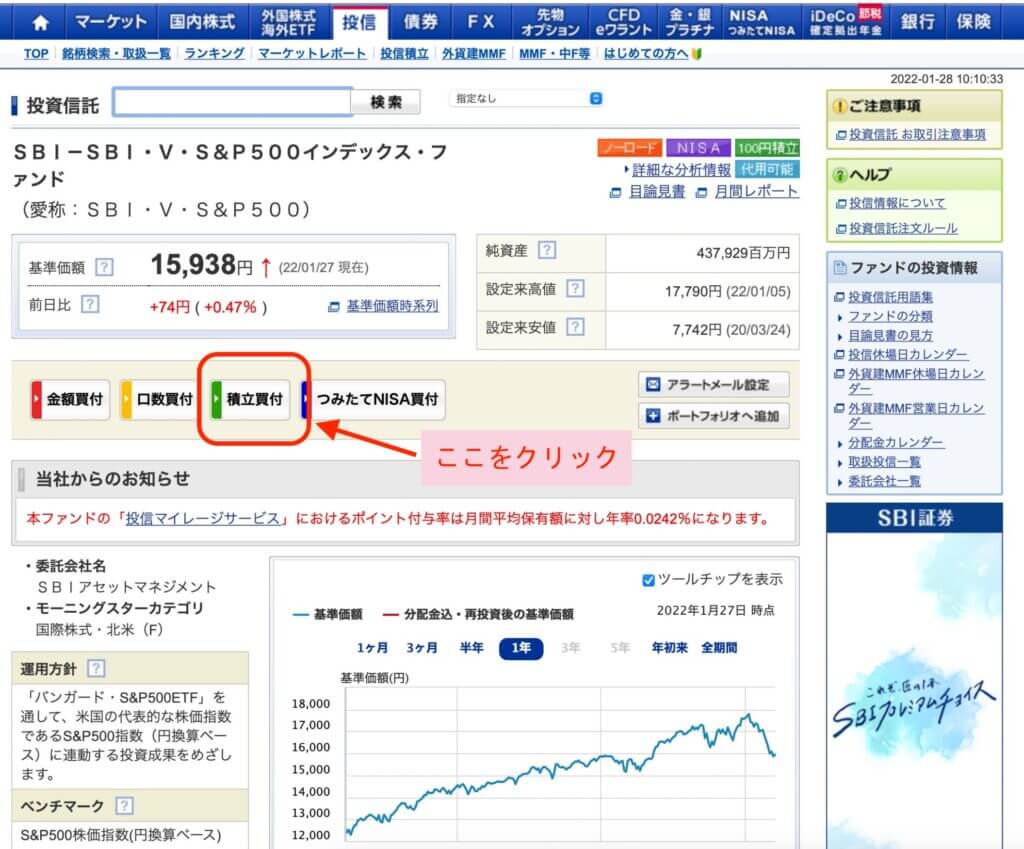
Task: Click the つみたてNISA買付 button
Action: [x=373, y=399]
